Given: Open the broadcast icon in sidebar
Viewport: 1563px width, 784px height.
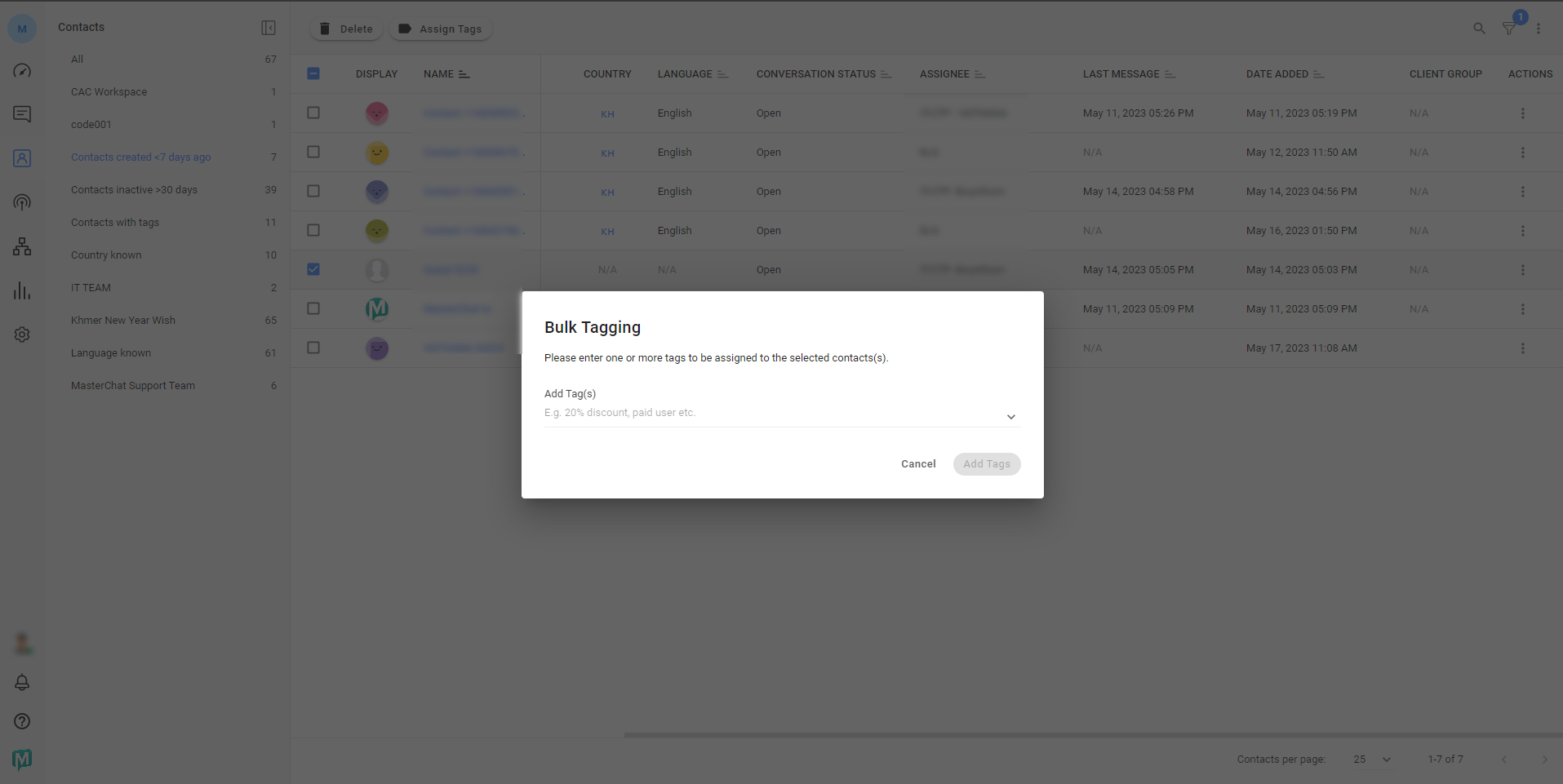Looking at the screenshot, I should coord(22,202).
